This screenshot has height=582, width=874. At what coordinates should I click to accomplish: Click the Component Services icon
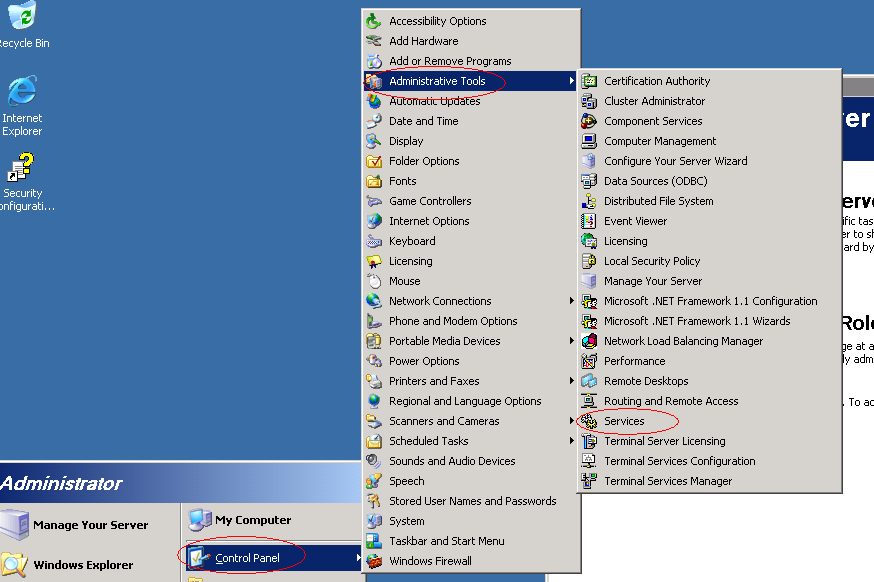click(x=589, y=121)
